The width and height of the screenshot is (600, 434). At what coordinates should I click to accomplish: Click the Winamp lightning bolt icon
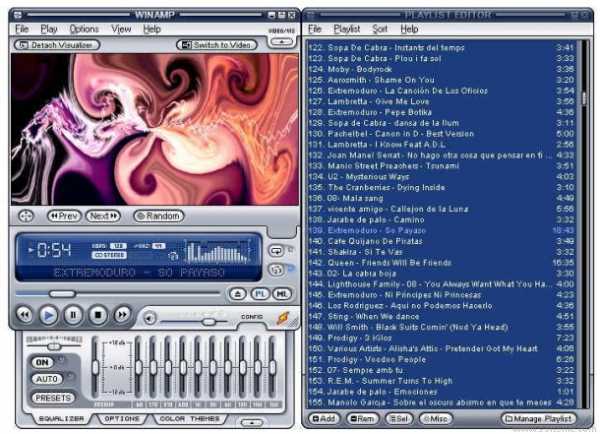tap(283, 318)
